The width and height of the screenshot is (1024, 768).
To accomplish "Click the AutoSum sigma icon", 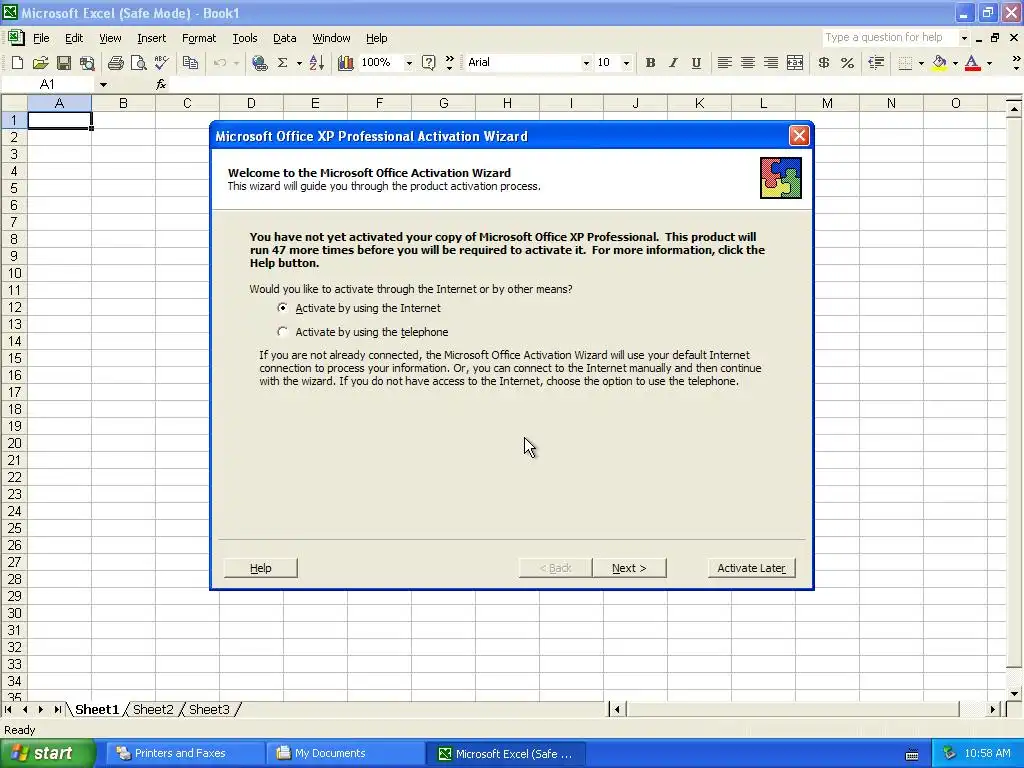I will point(283,63).
